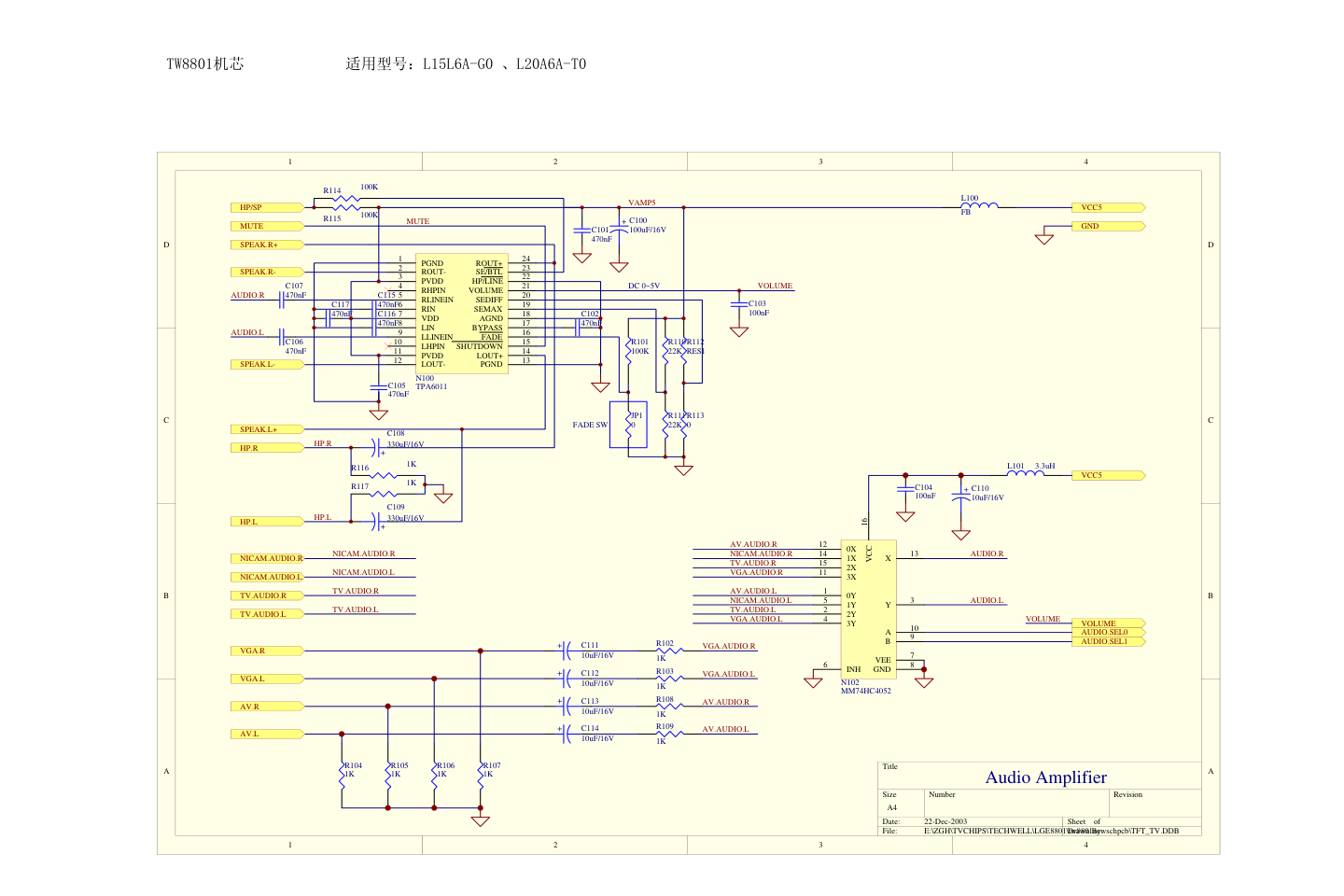Image resolution: width=1344 pixels, height=896 pixels.
Task: Select the C109 capacitor label
Action: tap(396, 507)
